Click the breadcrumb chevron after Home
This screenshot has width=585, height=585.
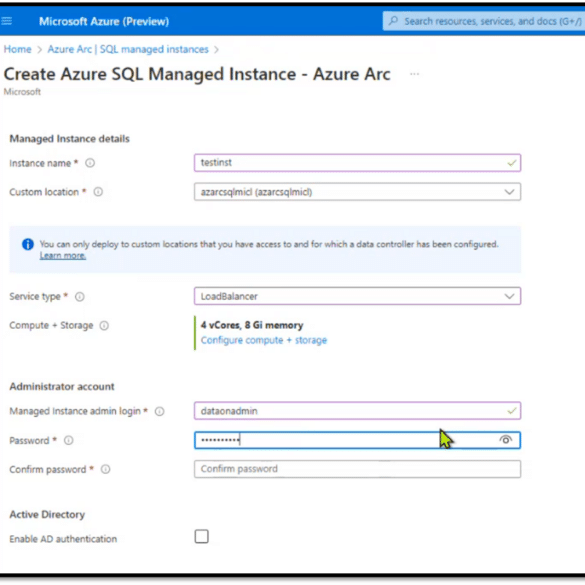[x=40, y=50]
